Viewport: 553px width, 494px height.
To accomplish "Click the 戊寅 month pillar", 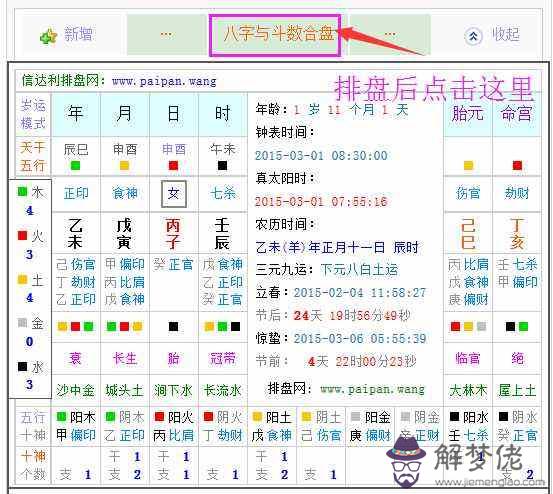I will click(x=124, y=233).
